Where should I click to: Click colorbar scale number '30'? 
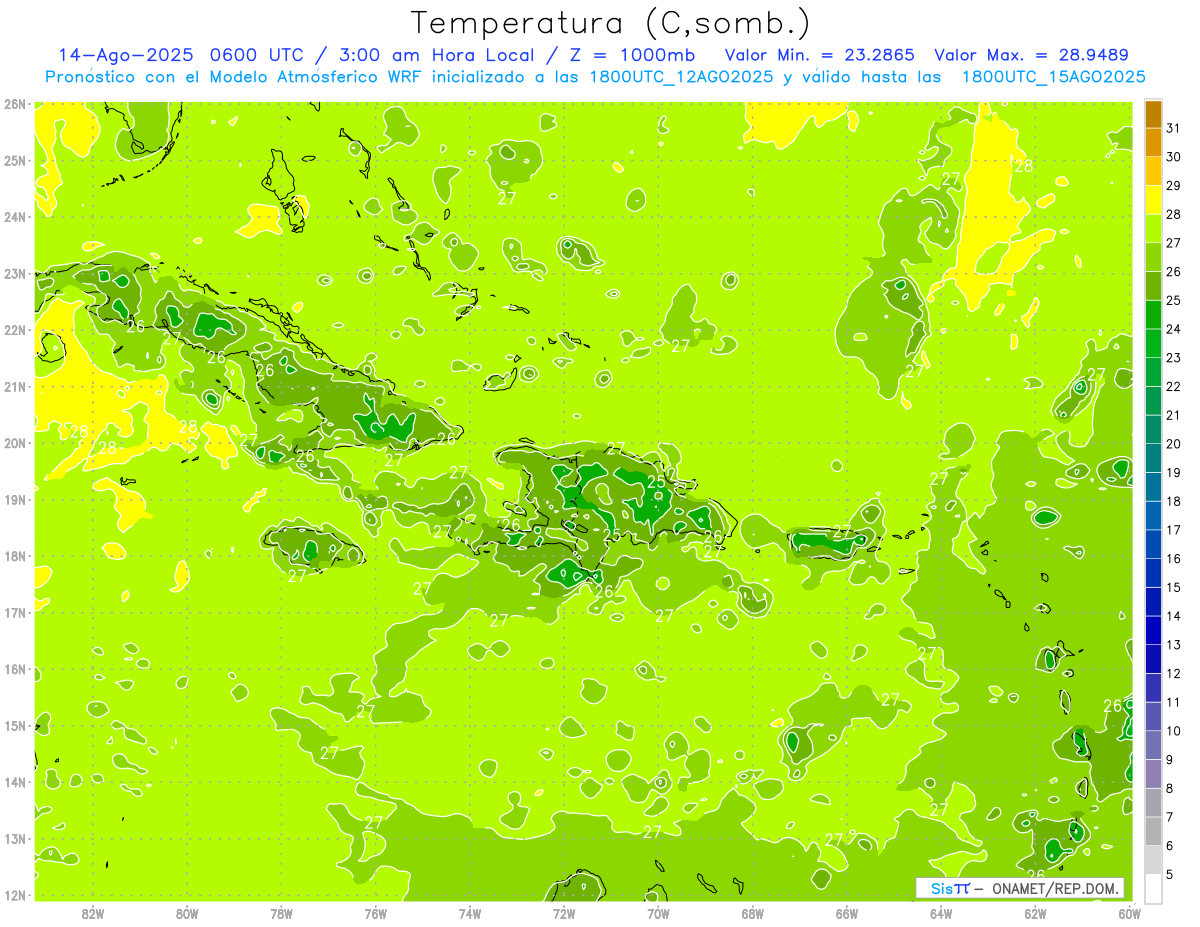[x=1173, y=157]
